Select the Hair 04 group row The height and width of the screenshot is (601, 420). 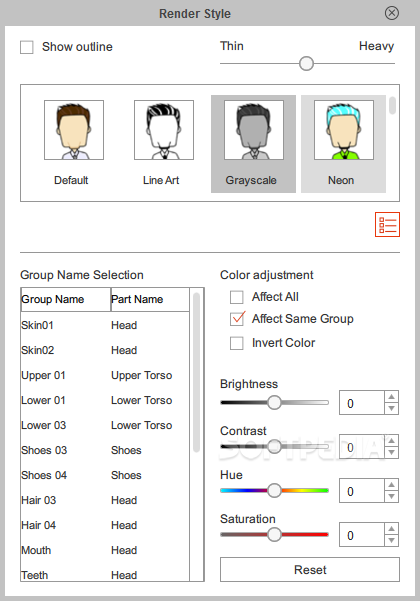pyautogui.click(x=105, y=525)
